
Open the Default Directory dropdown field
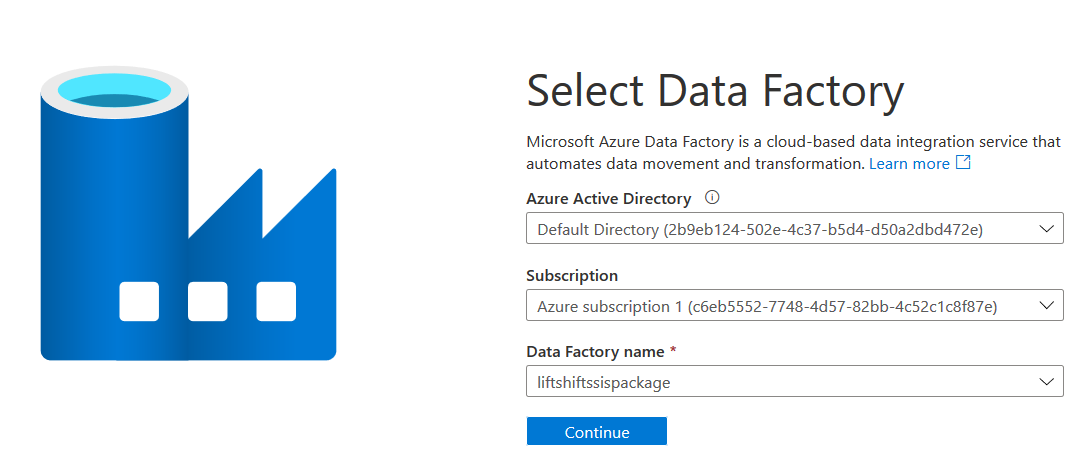[x=780, y=229]
